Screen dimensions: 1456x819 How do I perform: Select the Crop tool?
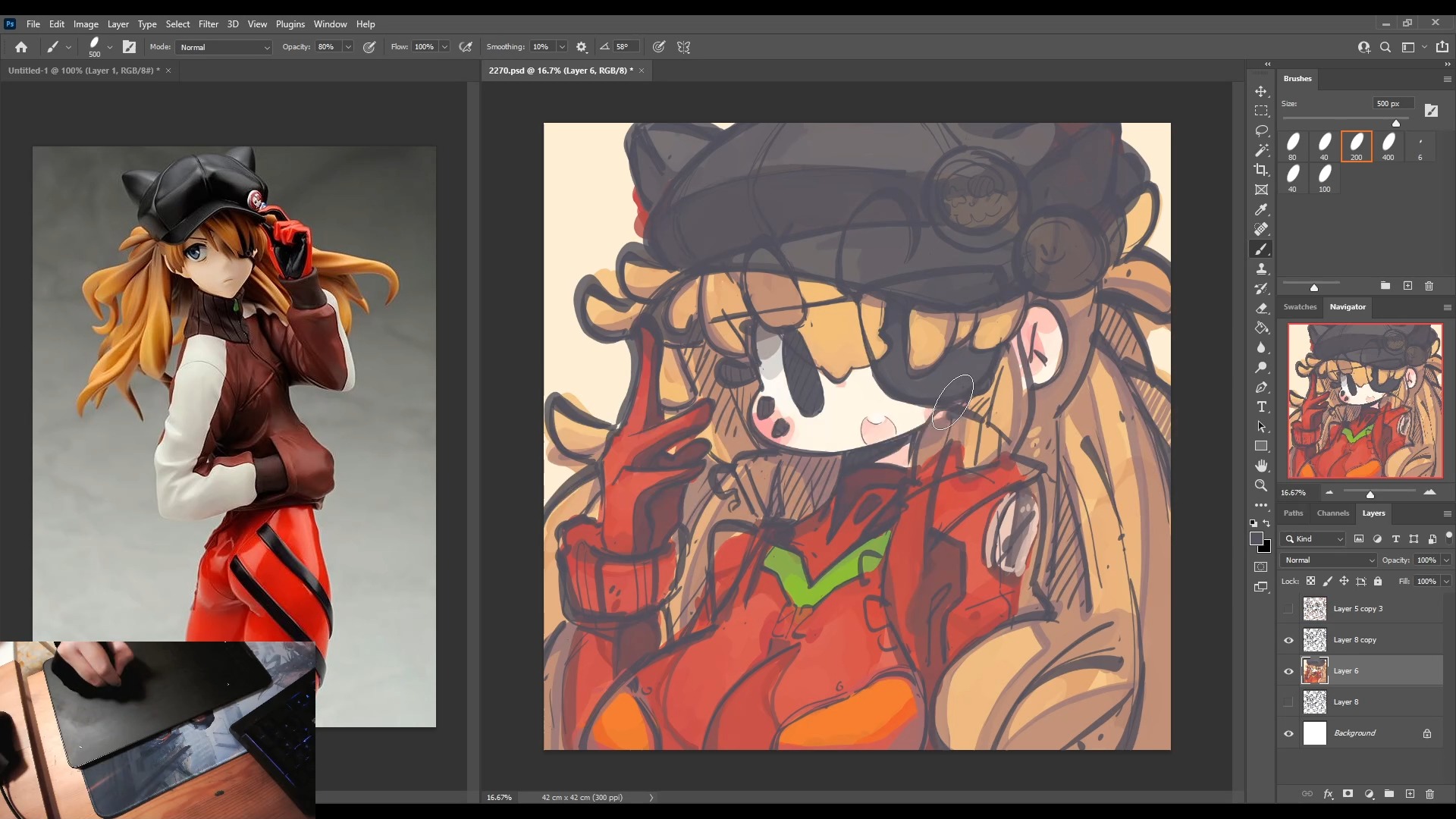(x=1261, y=171)
